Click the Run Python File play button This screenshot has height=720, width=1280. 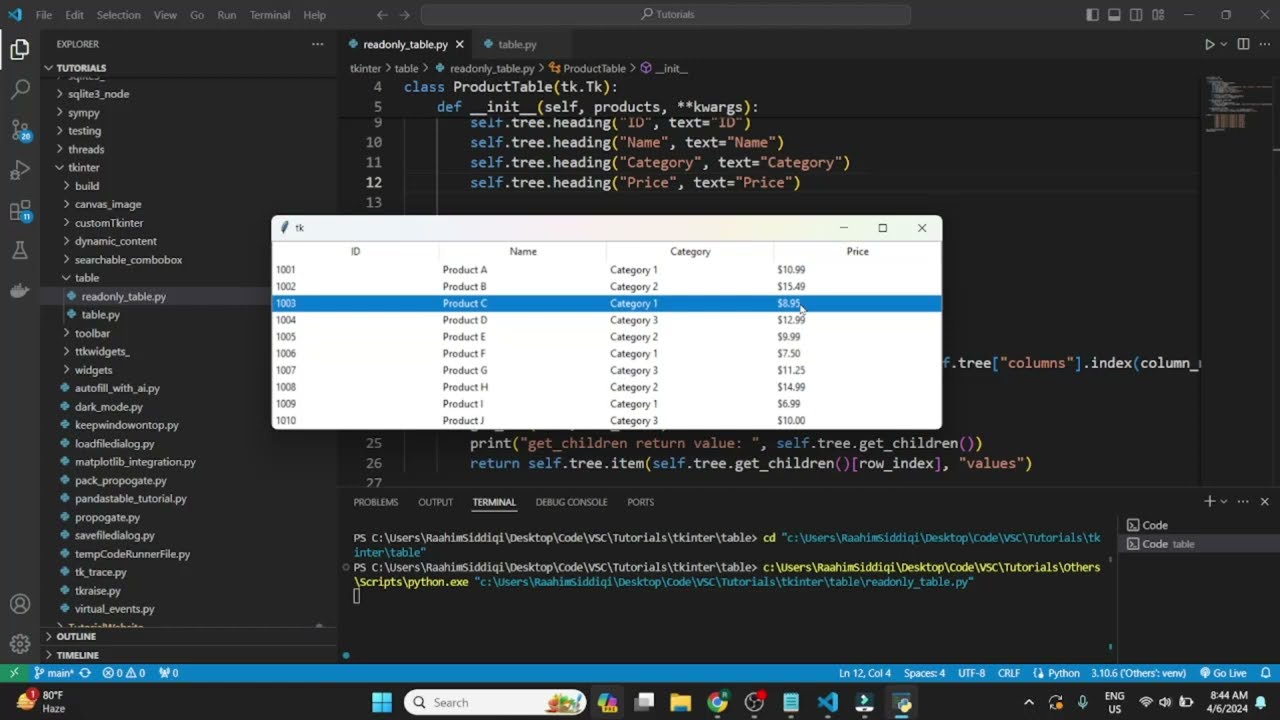(x=1209, y=44)
